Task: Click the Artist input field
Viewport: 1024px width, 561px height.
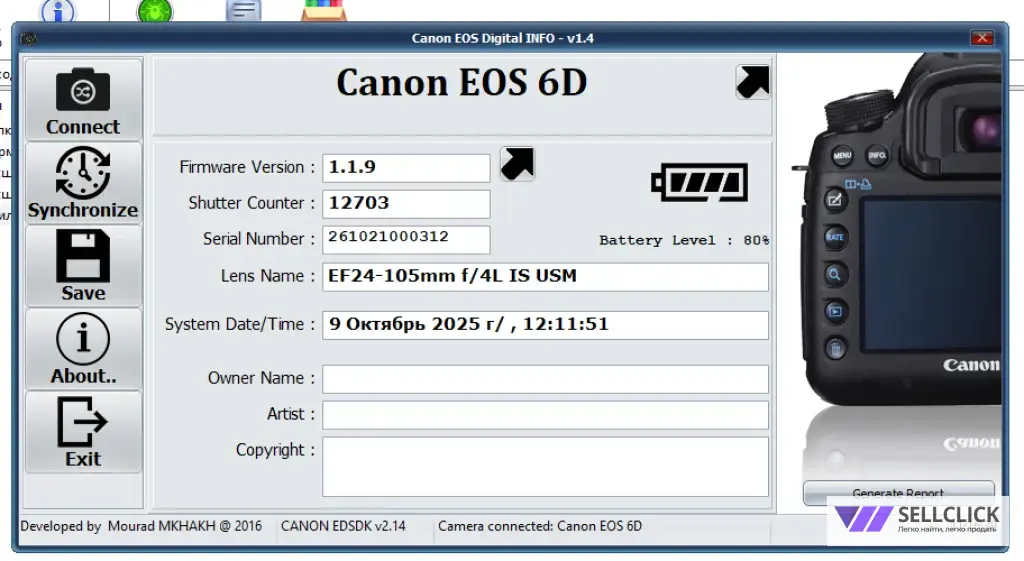Action: point(545,415)
